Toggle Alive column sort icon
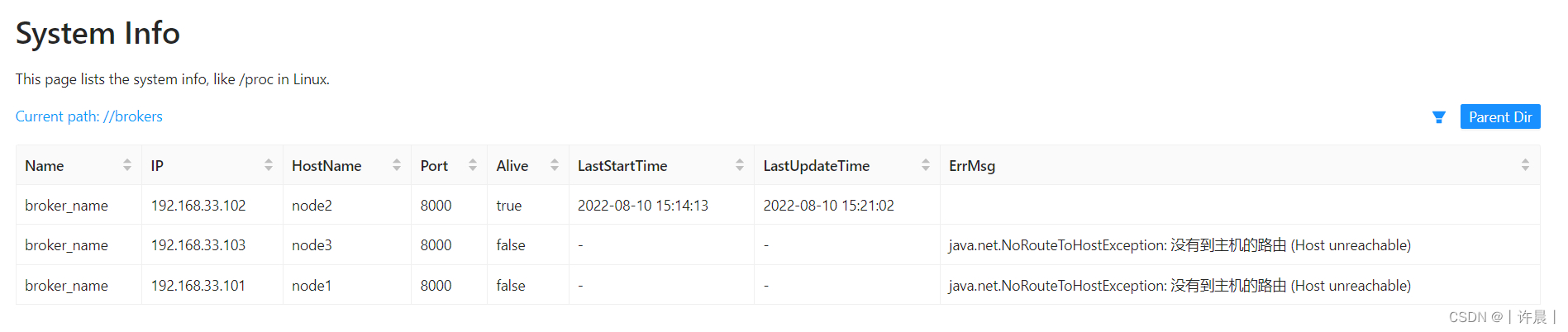Screen dimensions: 1568x332 click(555, 165)
